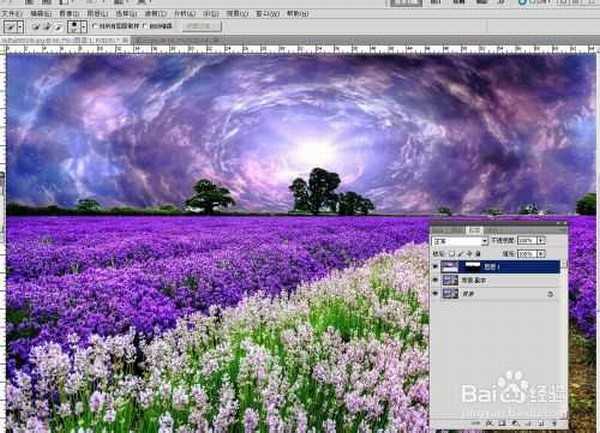600x433 pixels.
Task: Expand the layer Fill slider arrow
Action: coord(541,254)
